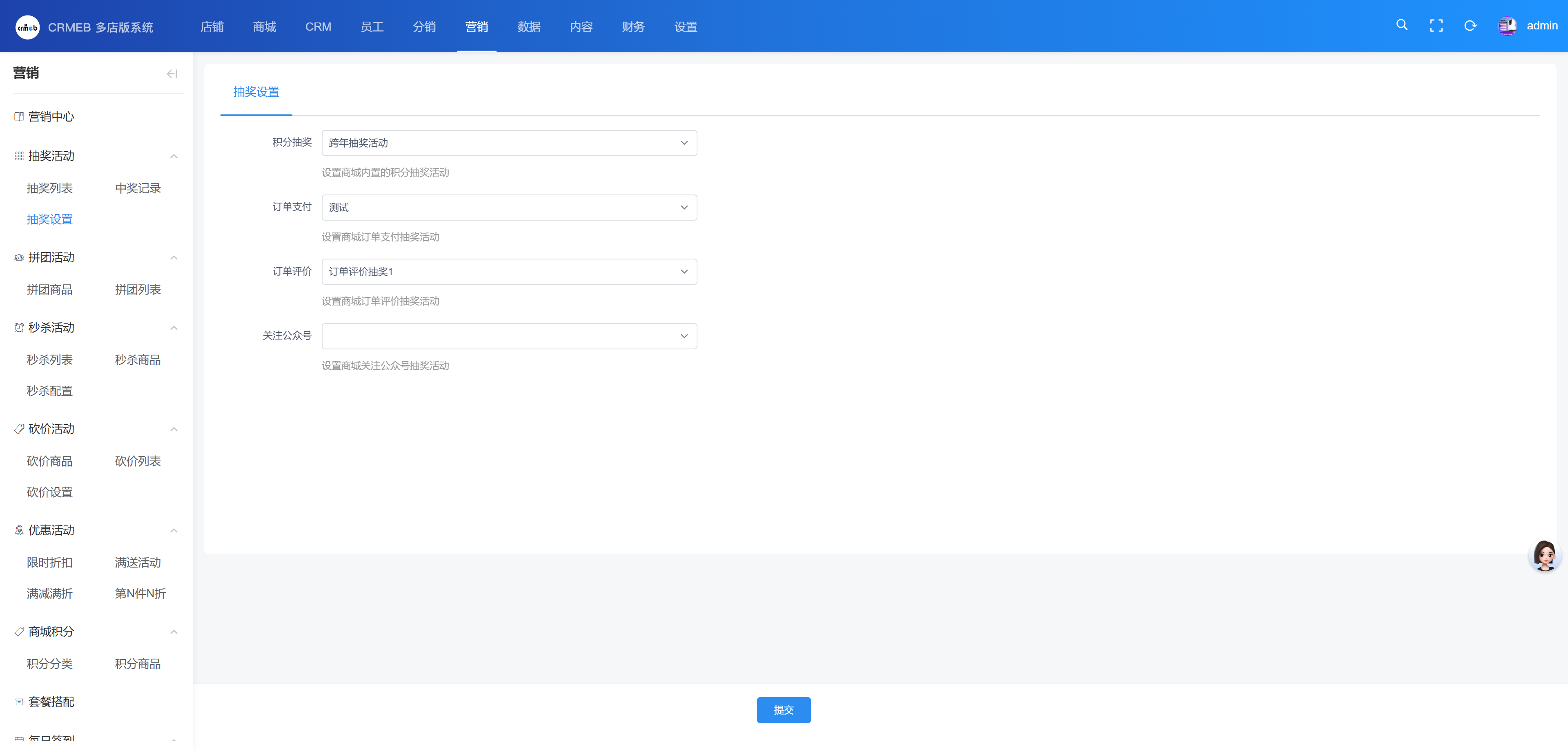
Task: Collapse the 优惠活动 sidebar group
Action: (174, 530)
